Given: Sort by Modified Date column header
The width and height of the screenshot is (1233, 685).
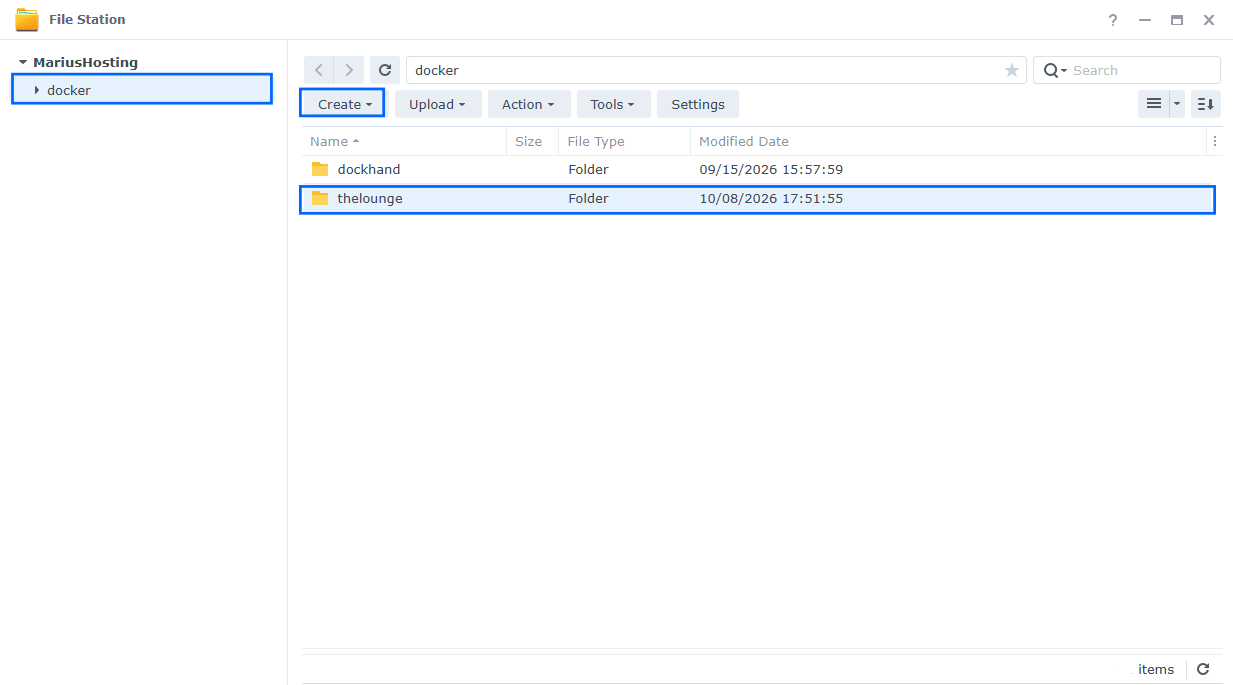Looking at the screenshot, I should [x=948, y=141].
